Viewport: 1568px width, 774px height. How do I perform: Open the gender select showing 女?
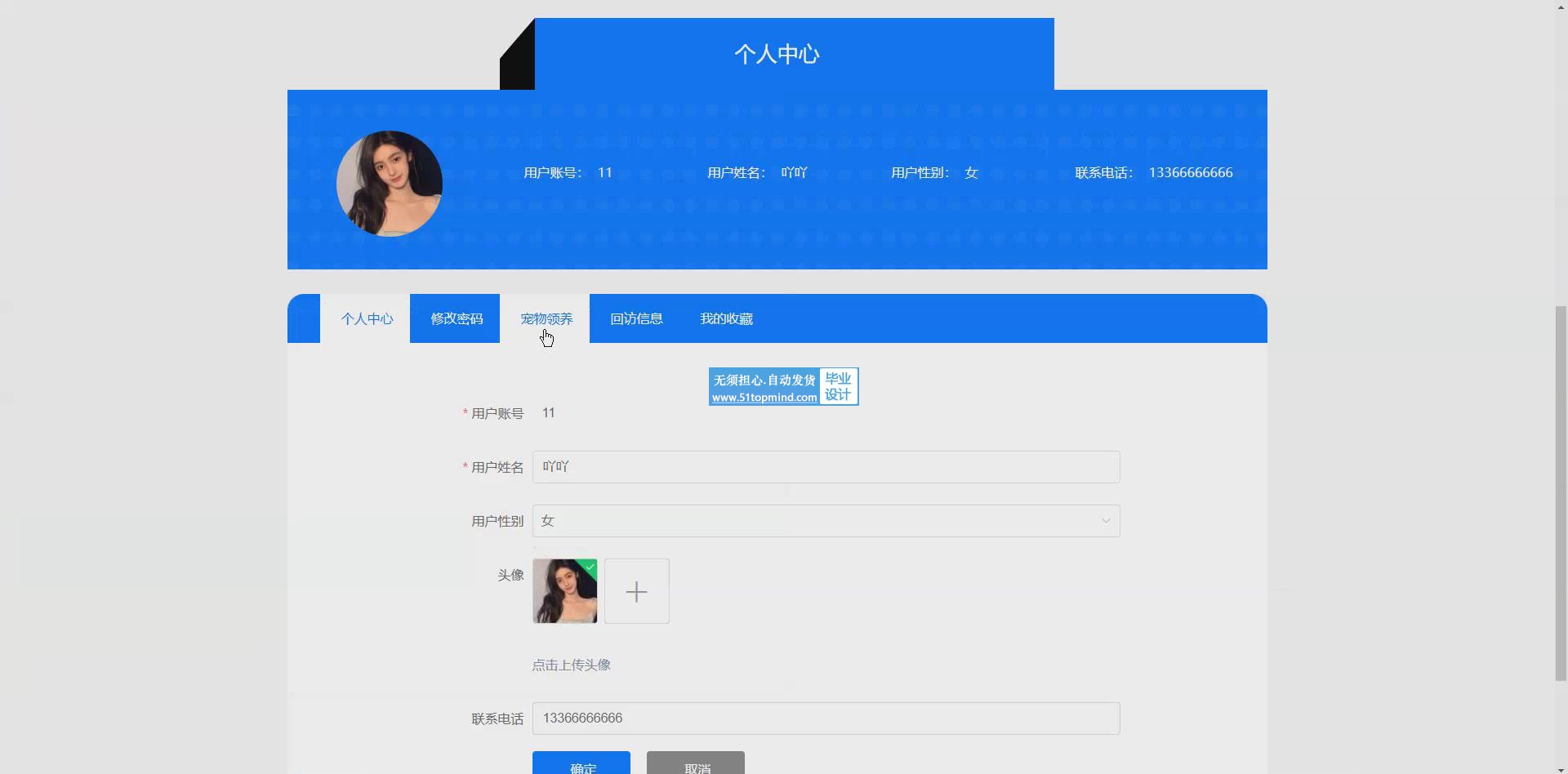pos(817,521)
